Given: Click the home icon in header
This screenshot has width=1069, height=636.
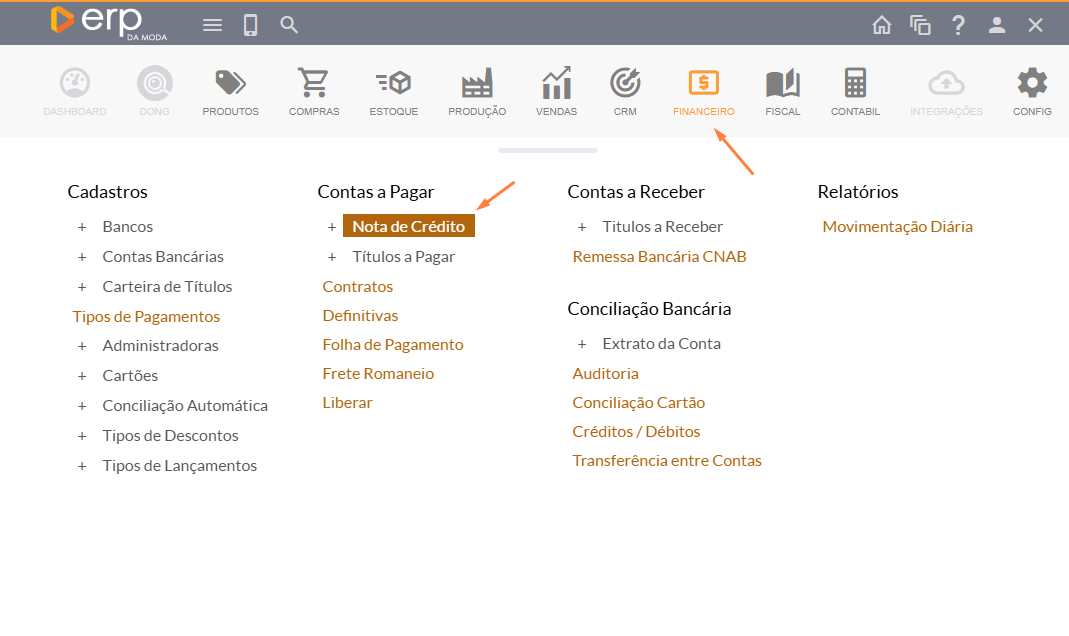Looking at the screenshot, I should pos(882,25).
